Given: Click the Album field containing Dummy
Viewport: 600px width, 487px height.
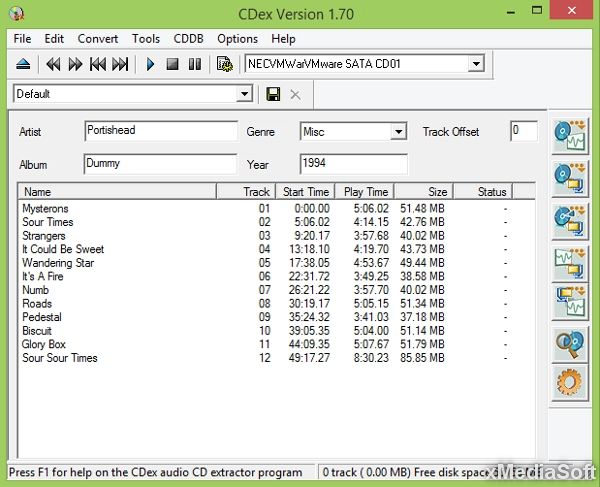Looking at the screenshot, I should [x=160, y=164].
